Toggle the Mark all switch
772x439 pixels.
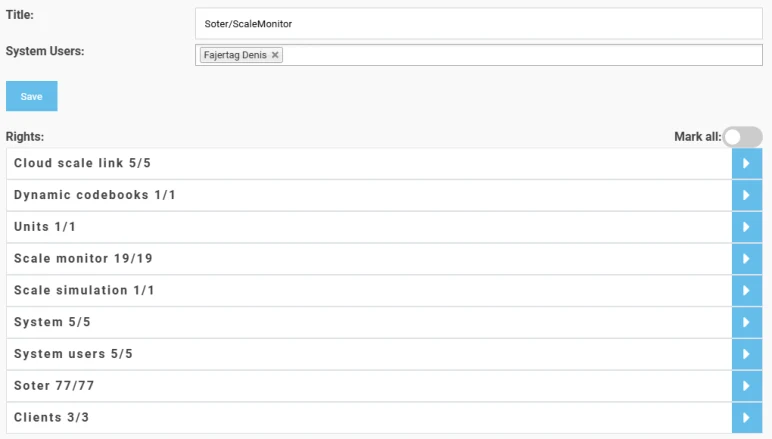743,137
